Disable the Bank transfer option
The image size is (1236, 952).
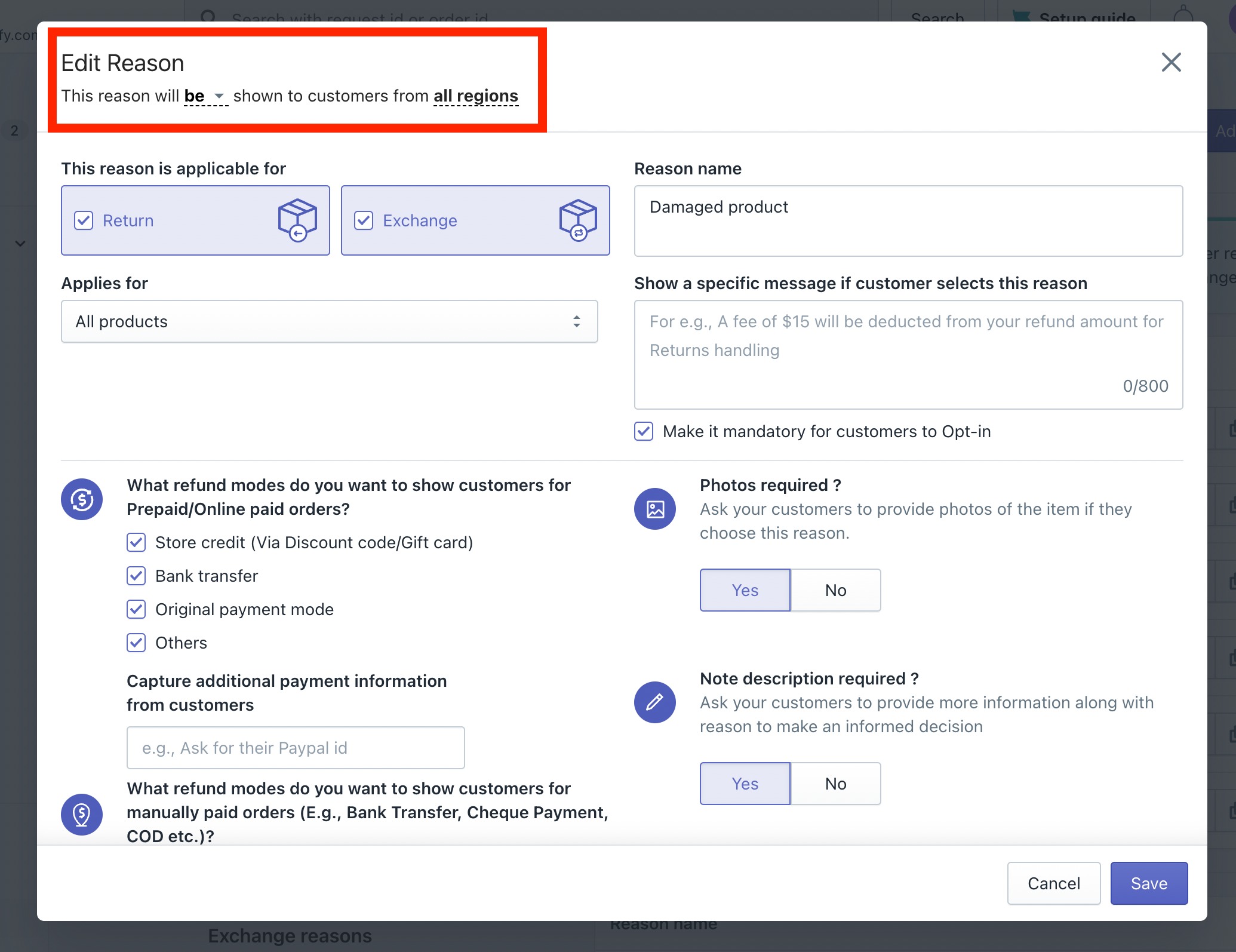coord(136,576)
